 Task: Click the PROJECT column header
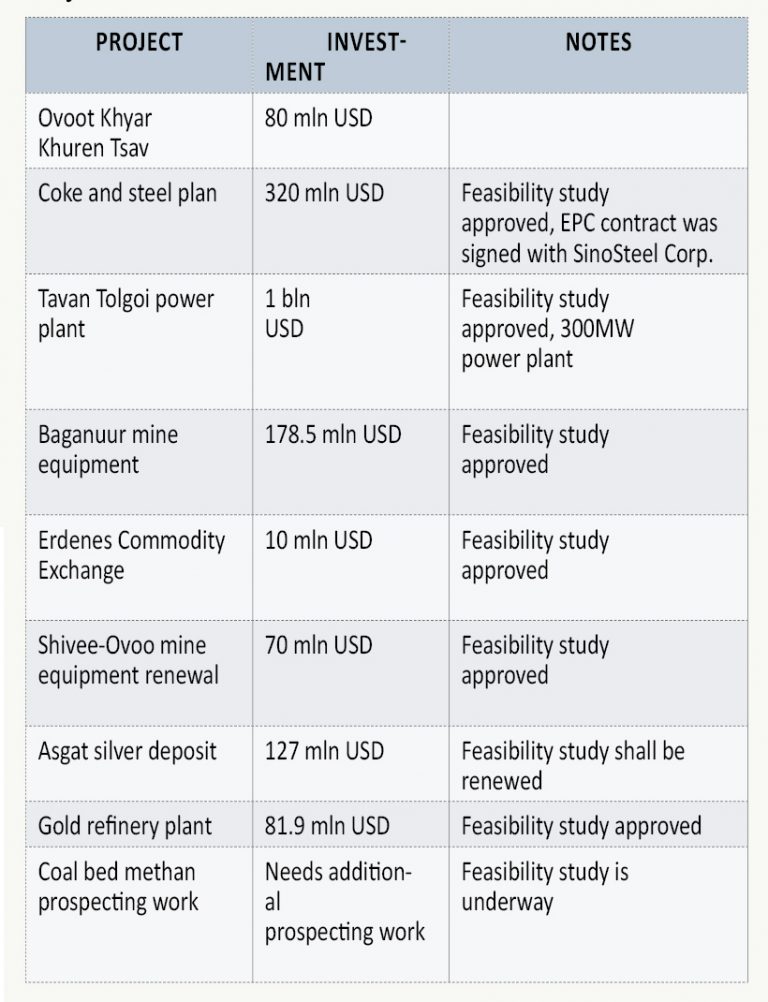point(139,56)
